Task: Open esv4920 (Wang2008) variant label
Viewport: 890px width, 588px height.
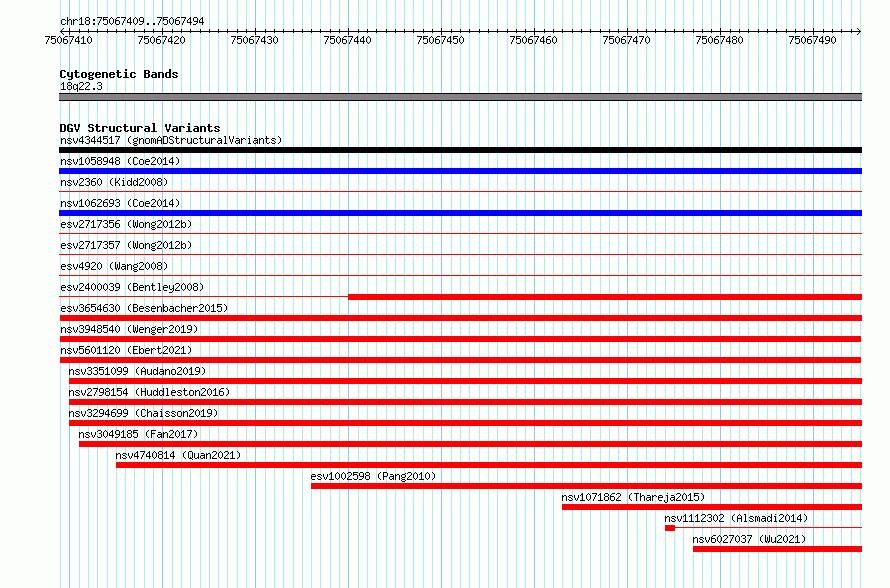Action: coord(114,266)
